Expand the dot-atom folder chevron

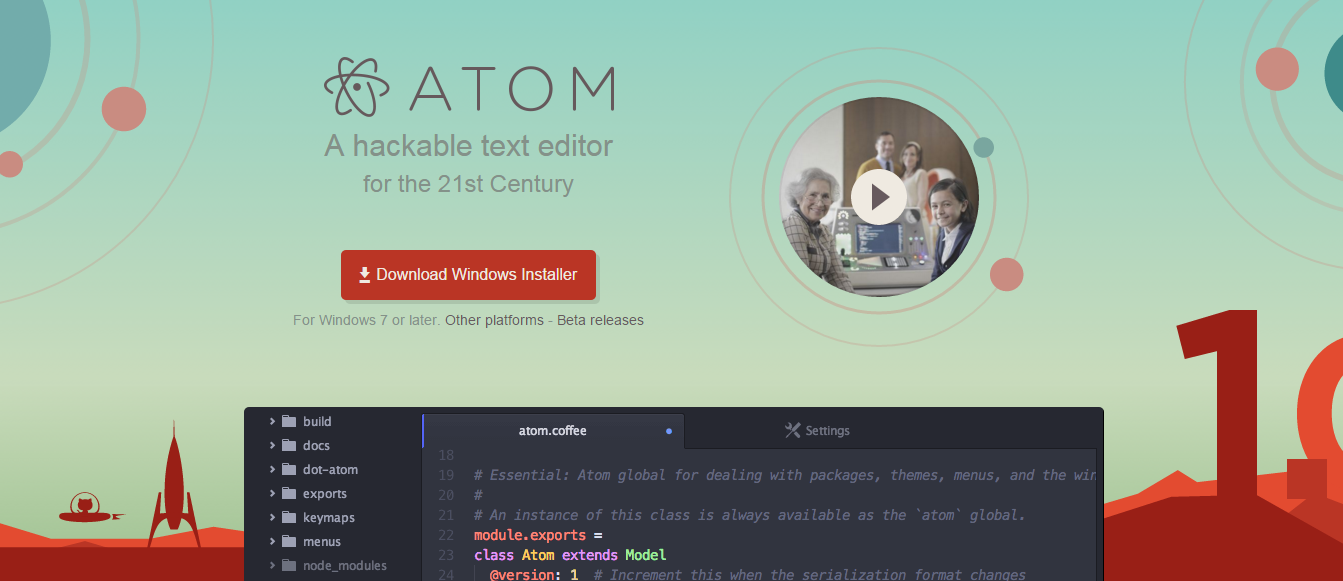click(272, 469)
